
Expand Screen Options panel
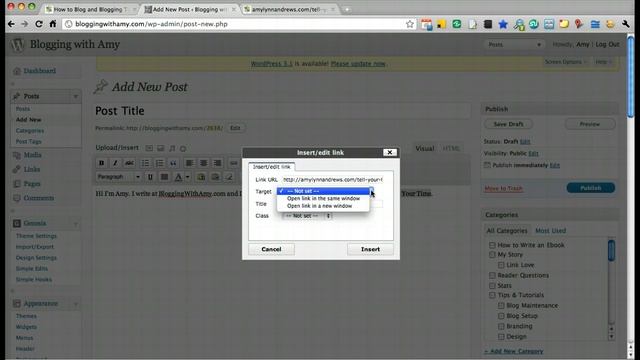pyautogui.click(x=565, y=62)
